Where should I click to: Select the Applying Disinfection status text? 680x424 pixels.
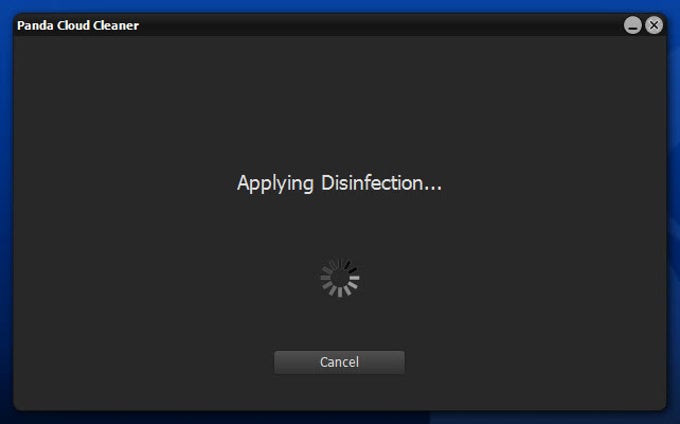[339, 183]
